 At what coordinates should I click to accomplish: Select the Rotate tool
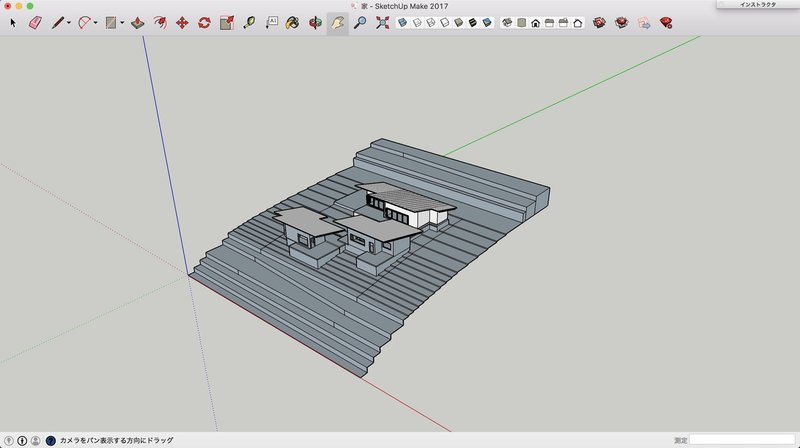click(x=204, y=21)
